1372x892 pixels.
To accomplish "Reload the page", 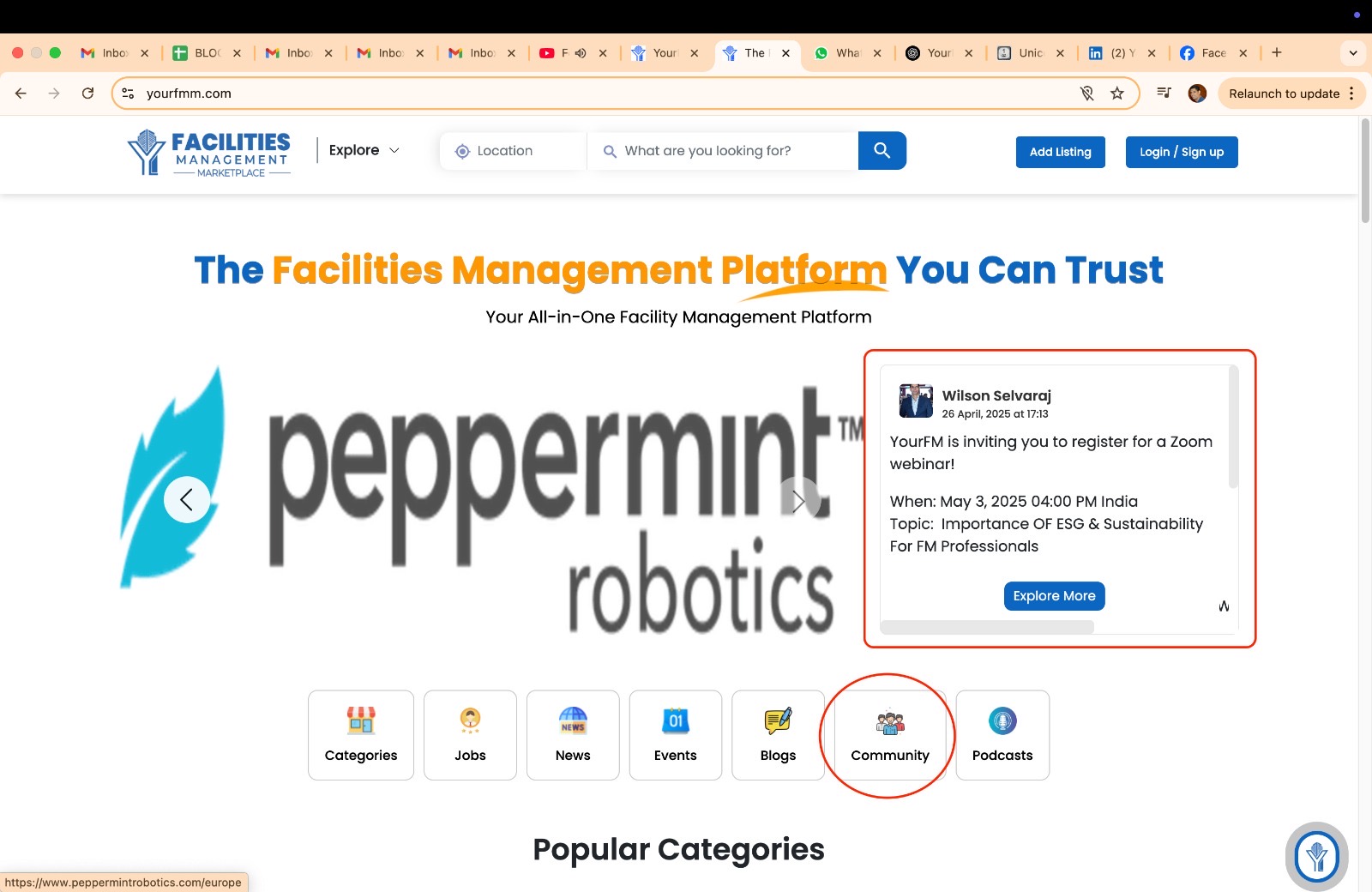I will (x=87, y=93).
